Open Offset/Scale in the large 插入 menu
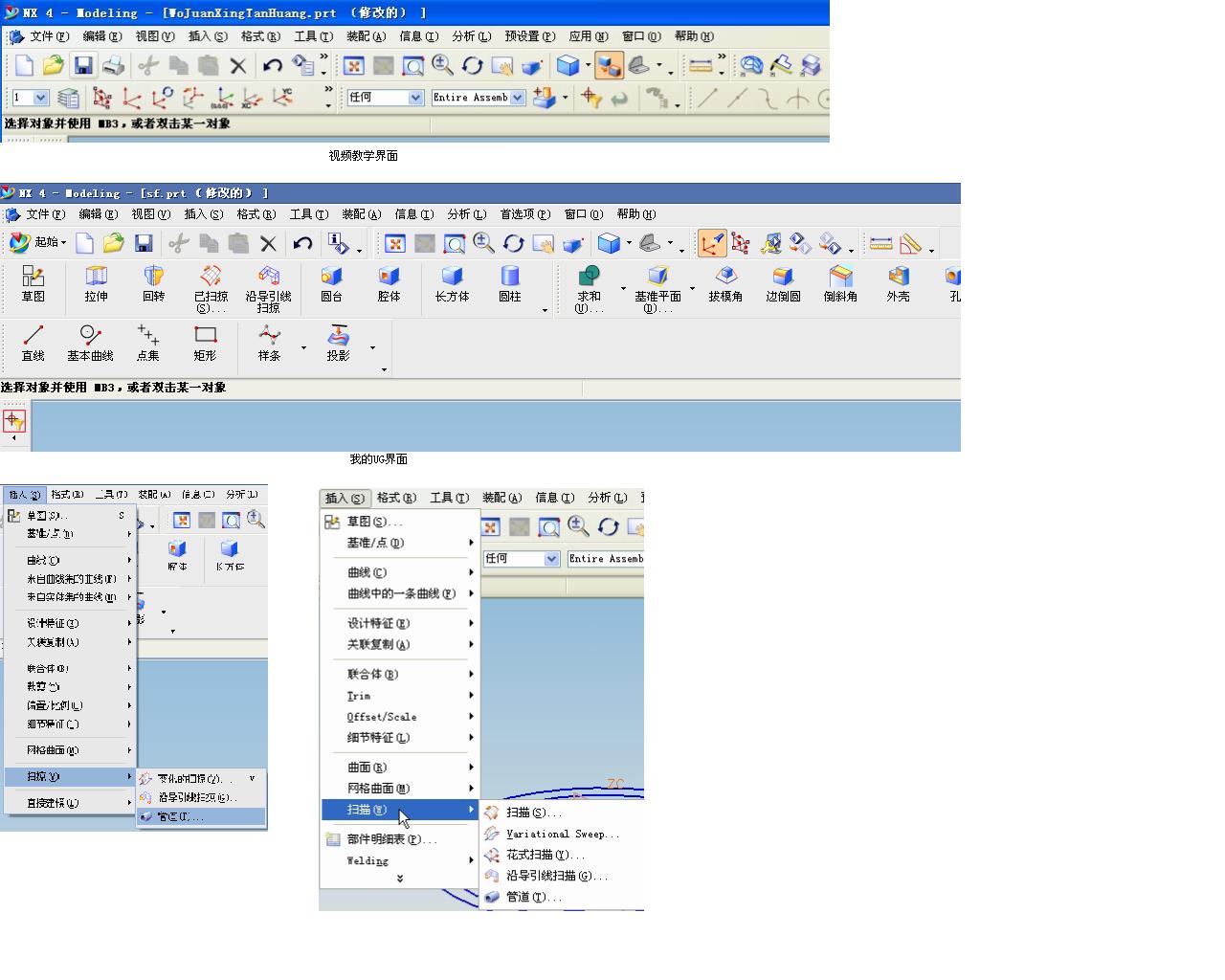 tap(400, 717)
